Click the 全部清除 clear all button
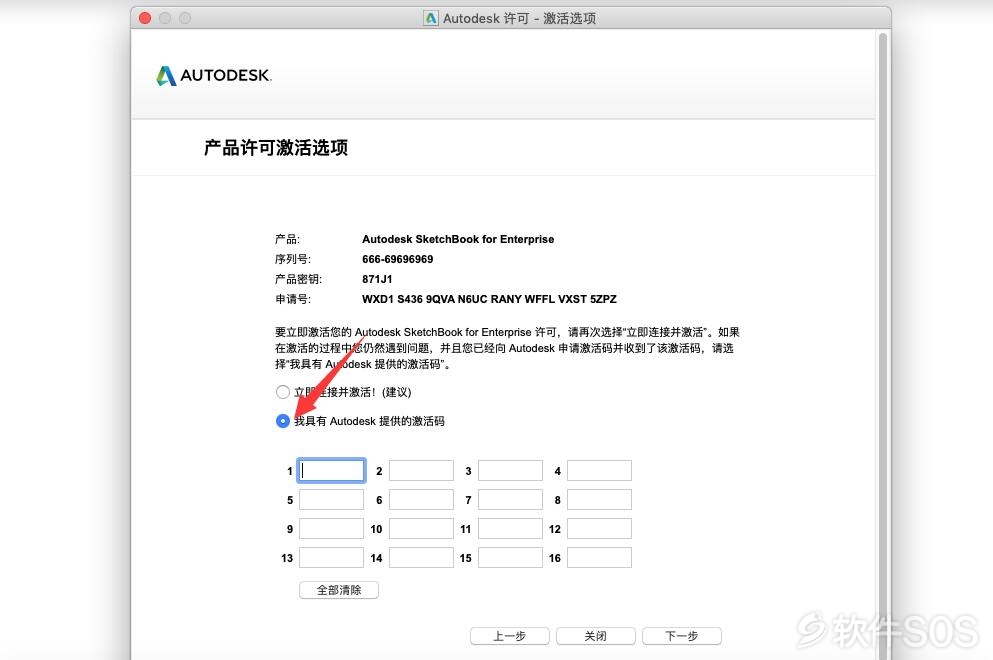The height and width of the screenshot is (660, 993). [x=339, y=590]
